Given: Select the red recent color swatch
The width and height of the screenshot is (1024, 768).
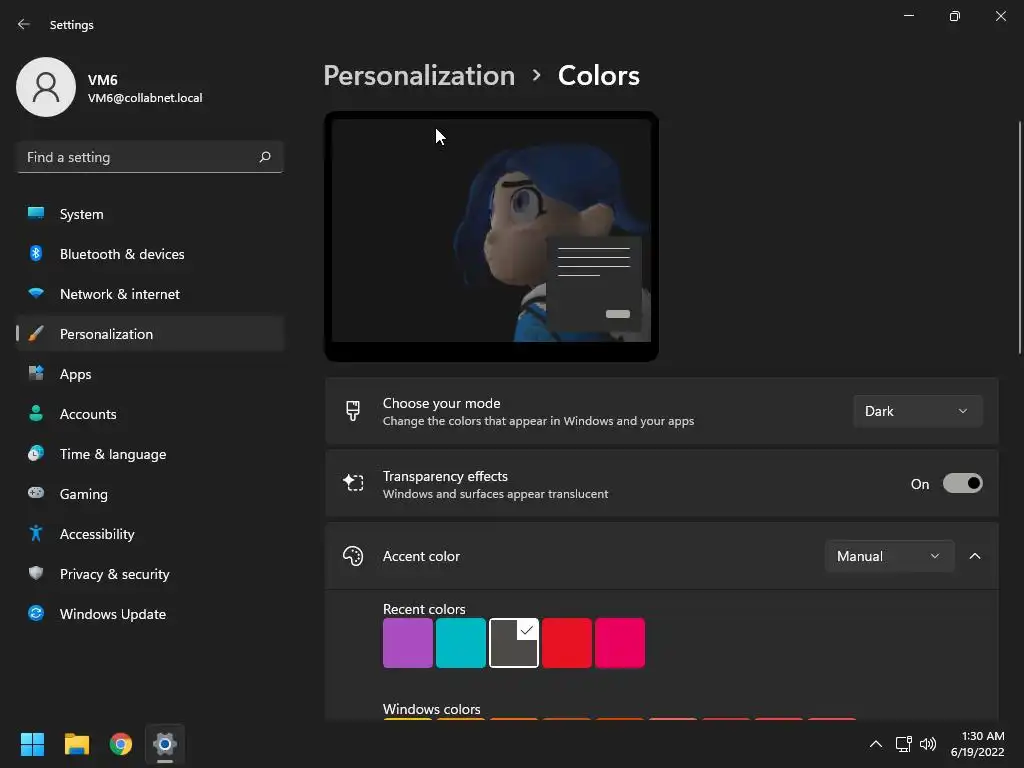Looking at the screenshot, I should point(567,643).
